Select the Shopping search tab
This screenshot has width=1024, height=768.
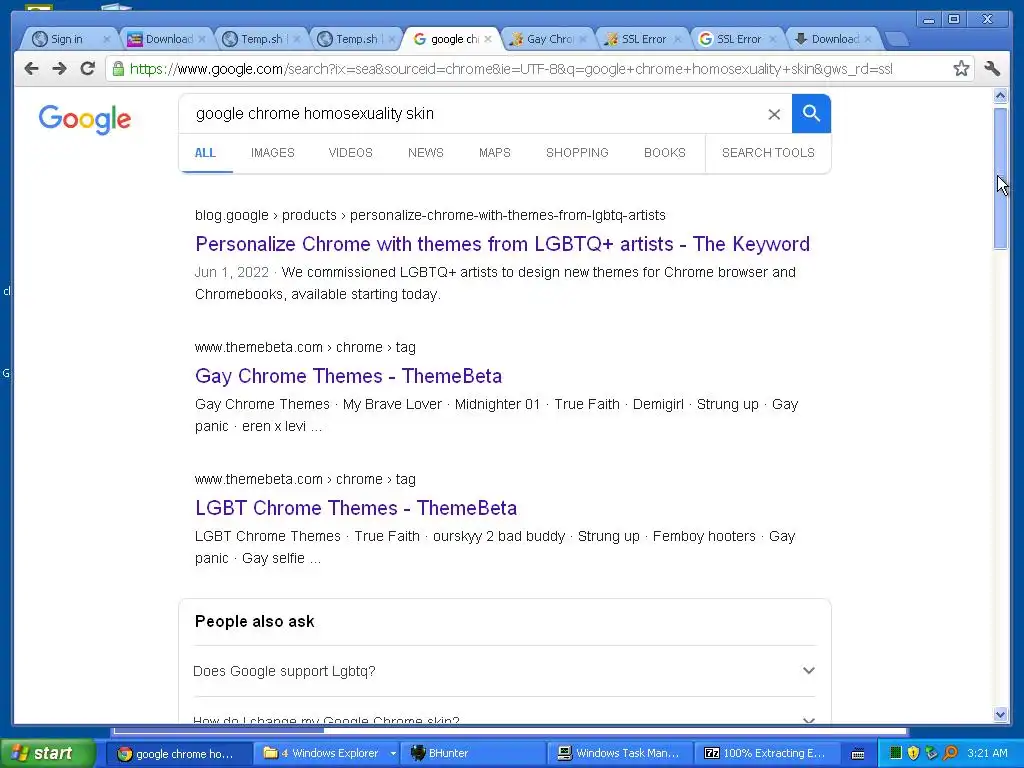[x=577, y=153]
